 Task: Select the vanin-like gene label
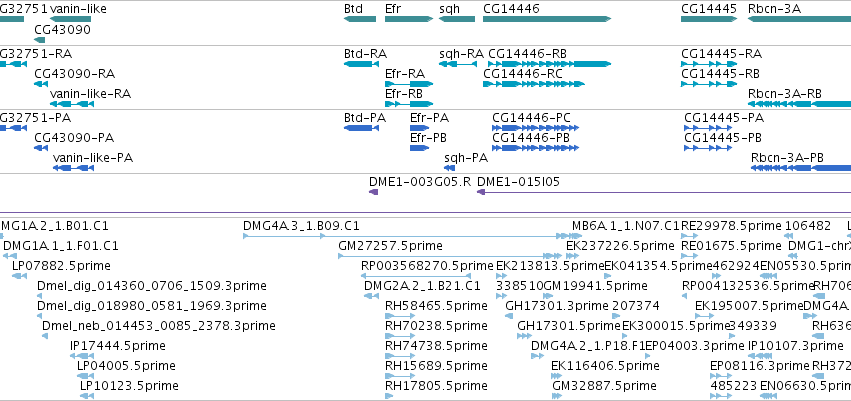tap(78, 9)
